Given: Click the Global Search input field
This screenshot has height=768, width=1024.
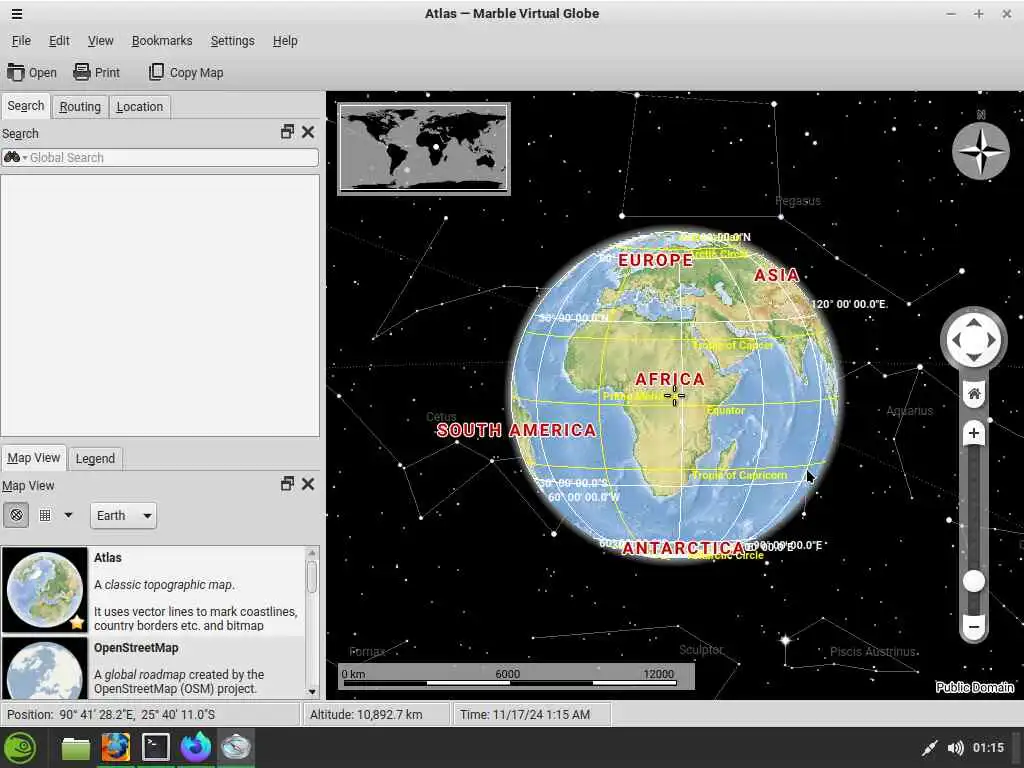Looking at the screenshot, I should coord(160,157).
